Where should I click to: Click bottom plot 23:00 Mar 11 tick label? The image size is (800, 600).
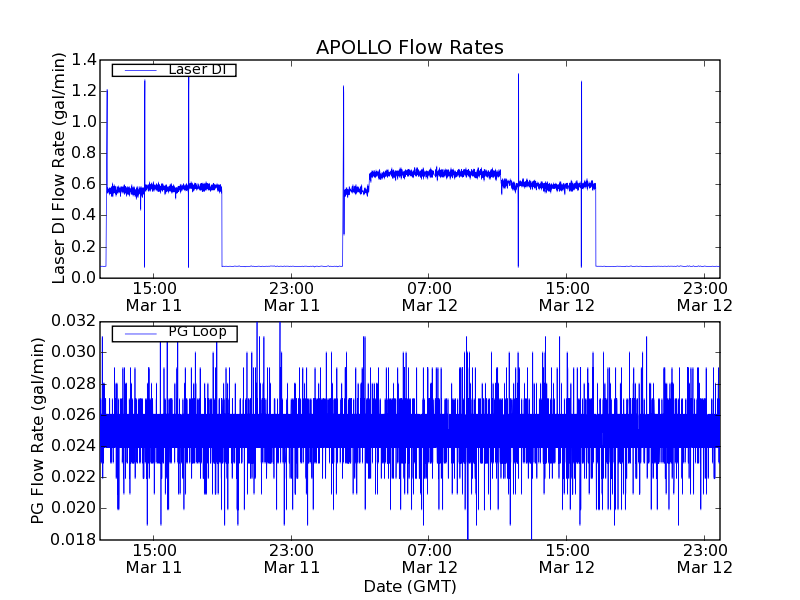pos(291,559)
